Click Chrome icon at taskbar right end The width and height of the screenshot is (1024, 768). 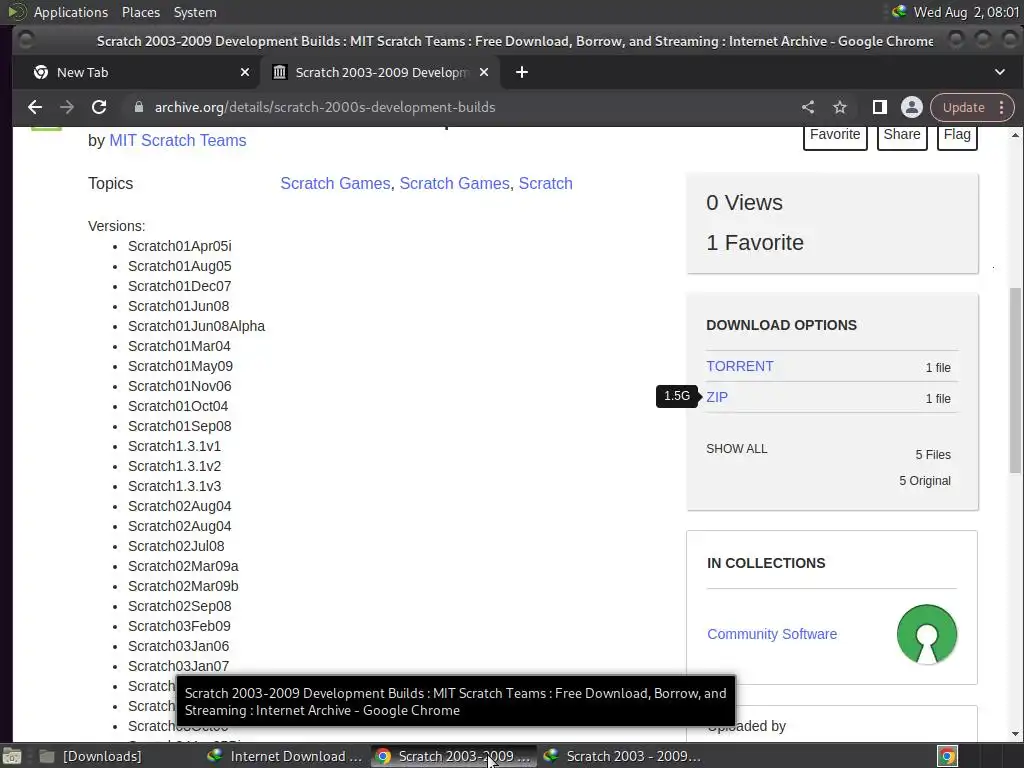point(948,756)
